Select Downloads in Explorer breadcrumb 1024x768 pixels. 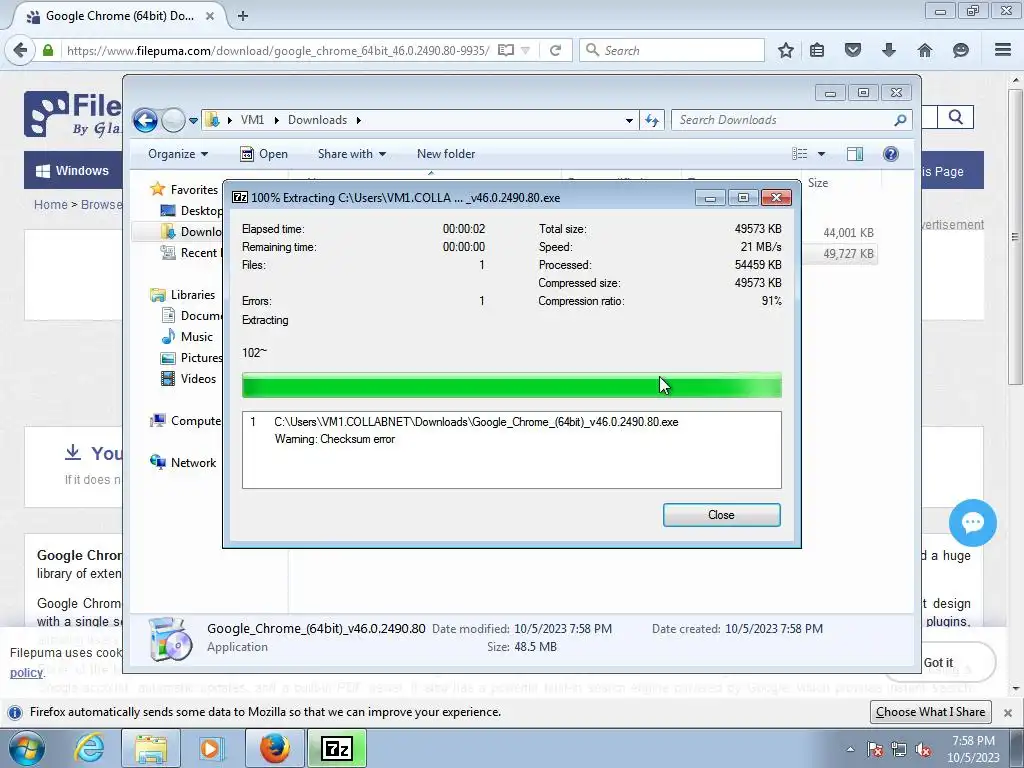317,120
